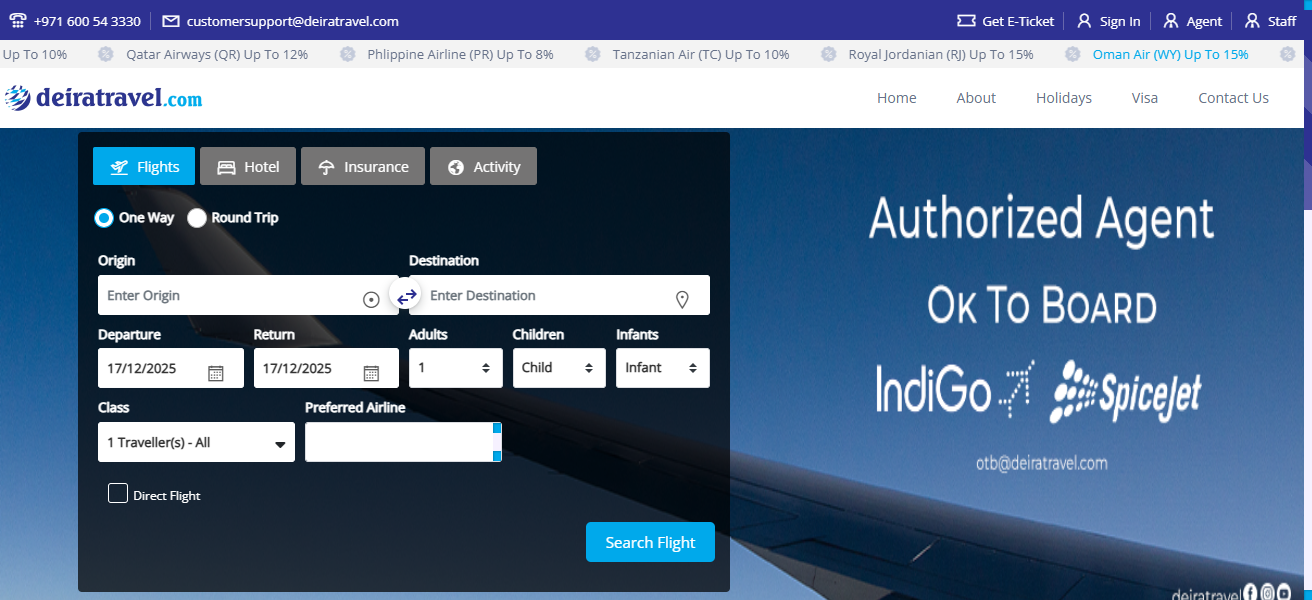
Task: Open the Children dropdown
Action: [x=559, y=368]
